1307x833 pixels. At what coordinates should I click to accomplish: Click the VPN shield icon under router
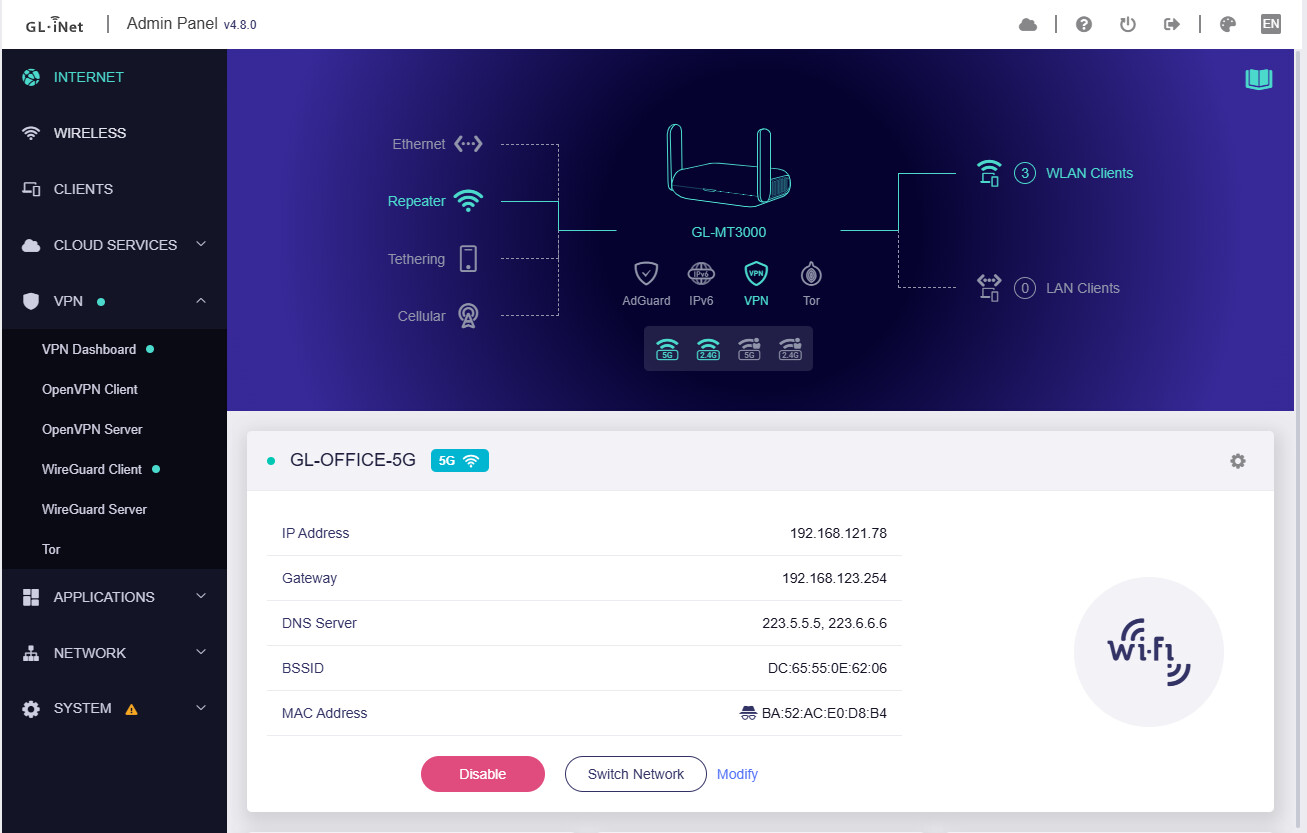tap(756, 273)
